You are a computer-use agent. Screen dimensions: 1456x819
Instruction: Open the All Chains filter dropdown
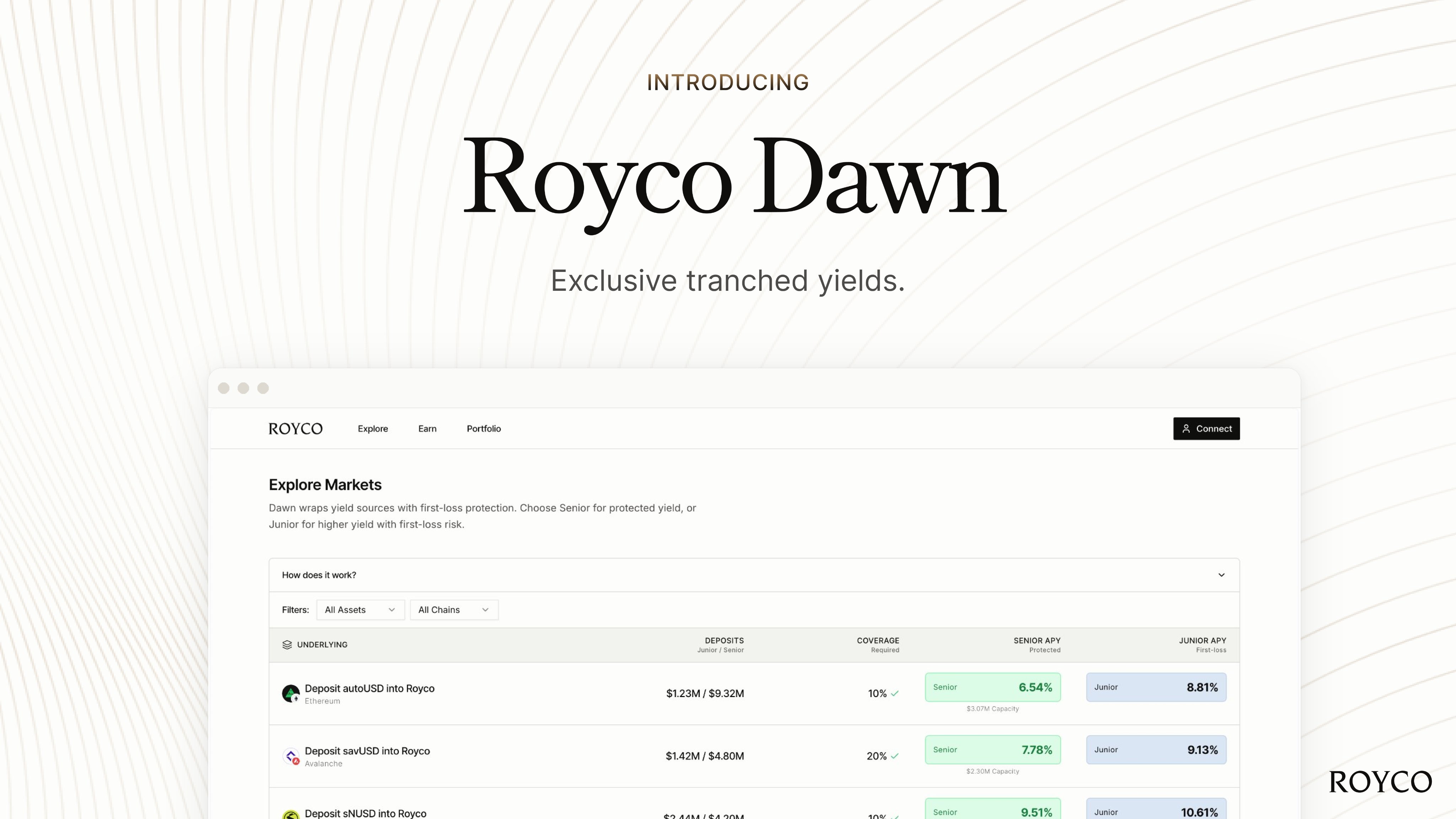[454, 610]
